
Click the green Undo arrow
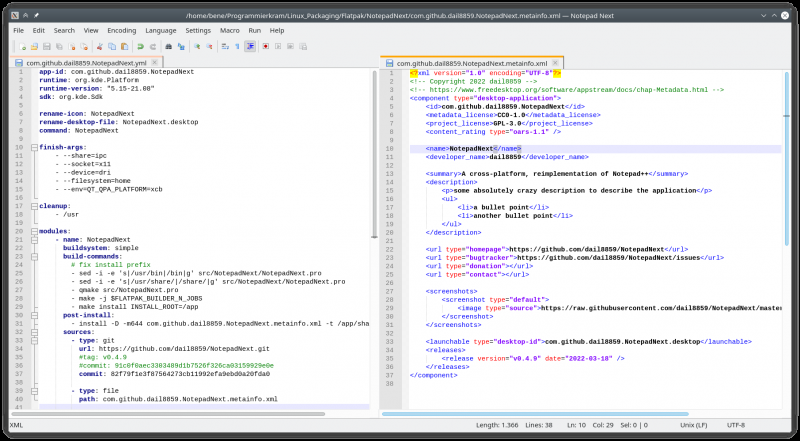[140, 46]
